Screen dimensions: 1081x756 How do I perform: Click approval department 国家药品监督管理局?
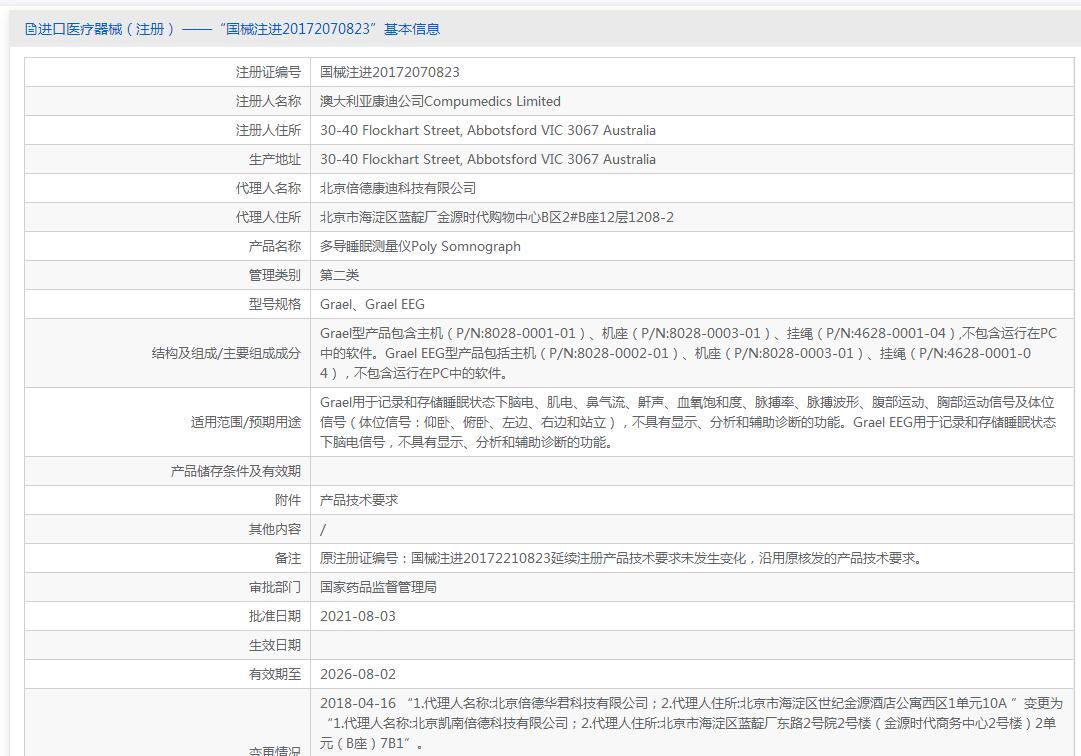point(378,587)
